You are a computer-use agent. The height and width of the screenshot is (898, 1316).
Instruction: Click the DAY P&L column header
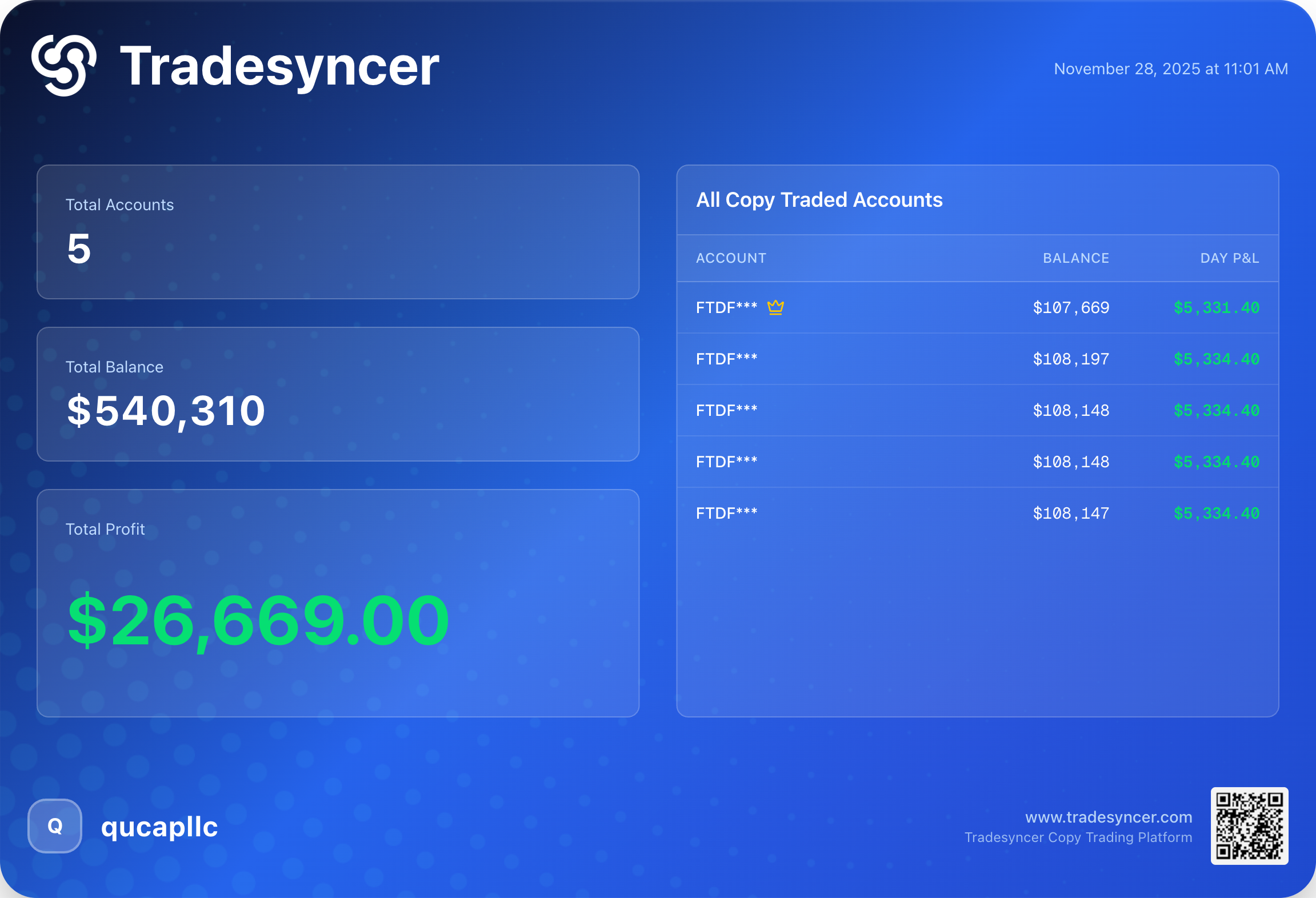[1229, 258]
